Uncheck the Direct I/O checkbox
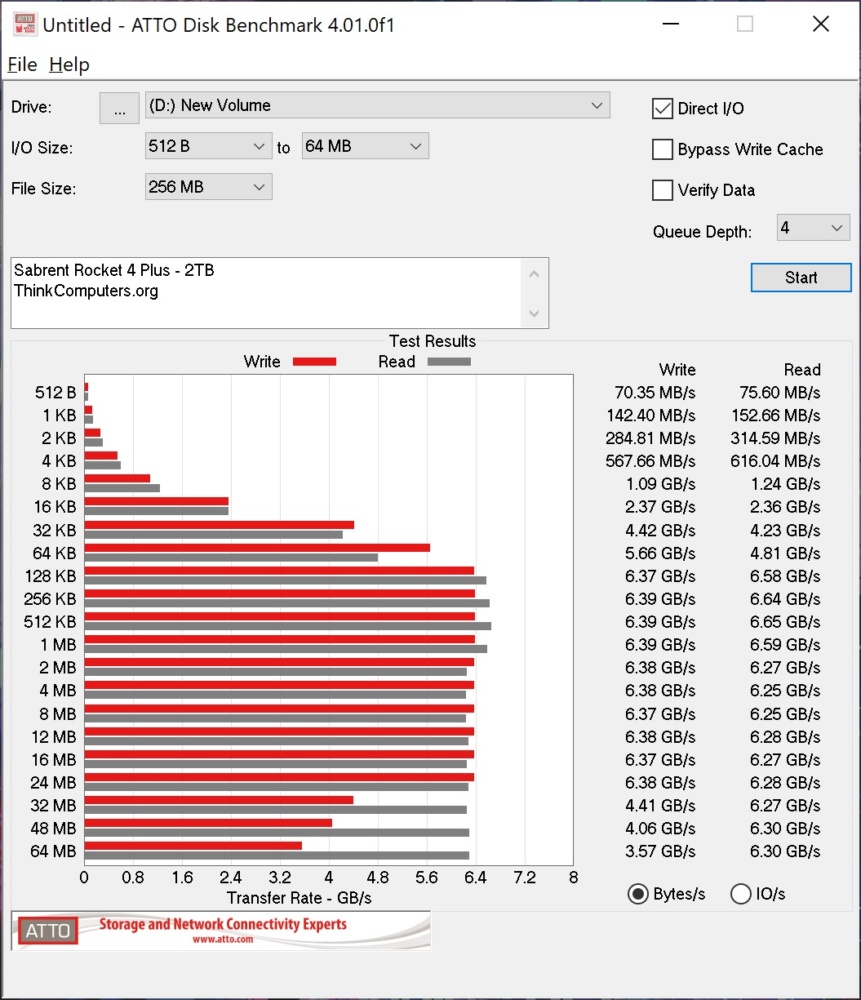Screen dimensions: 861x1000 662,108
